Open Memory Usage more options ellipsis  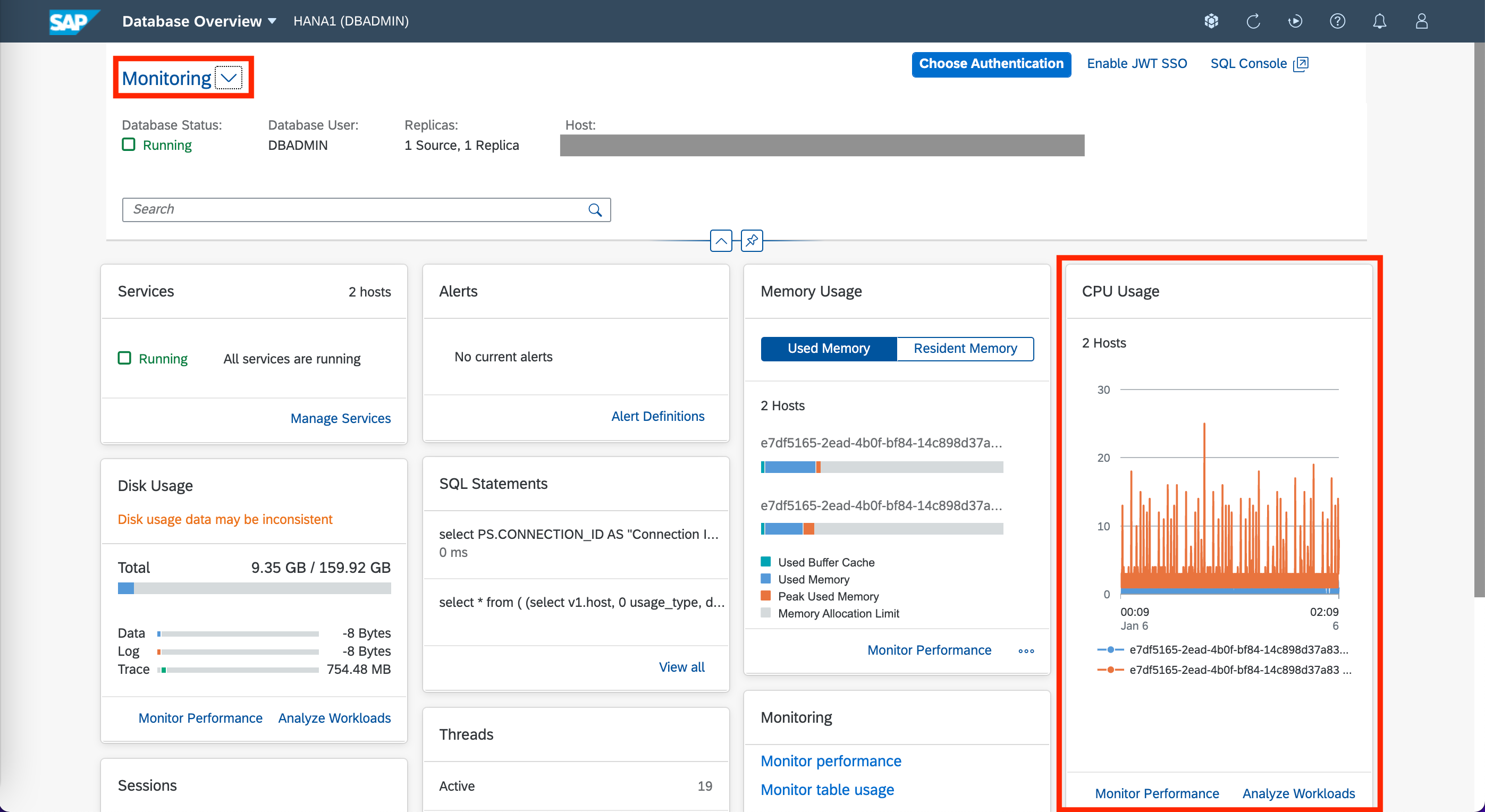[x=1026, y=650]
